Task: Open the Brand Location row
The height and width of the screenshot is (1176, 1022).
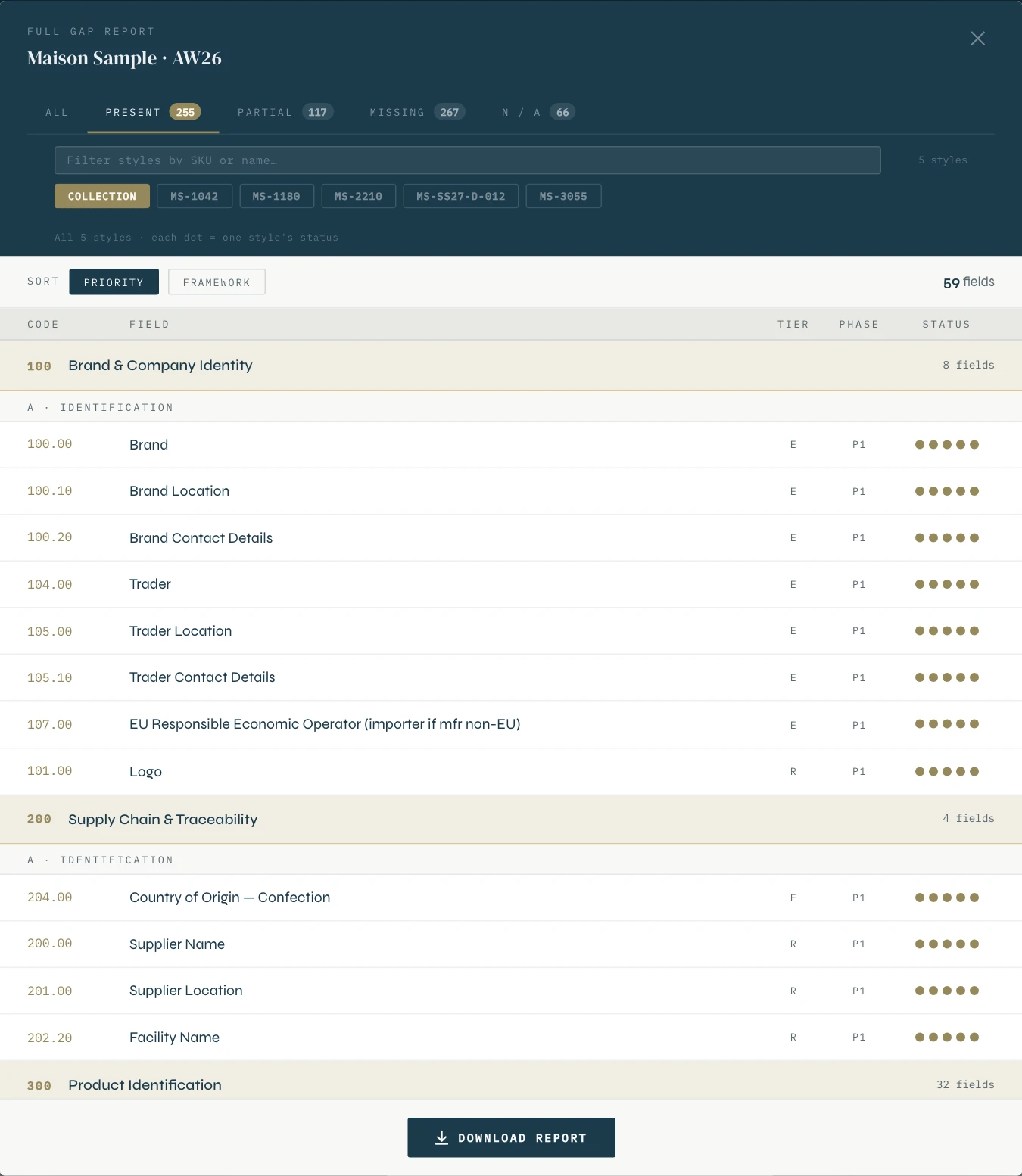Action: click(511, 491)
